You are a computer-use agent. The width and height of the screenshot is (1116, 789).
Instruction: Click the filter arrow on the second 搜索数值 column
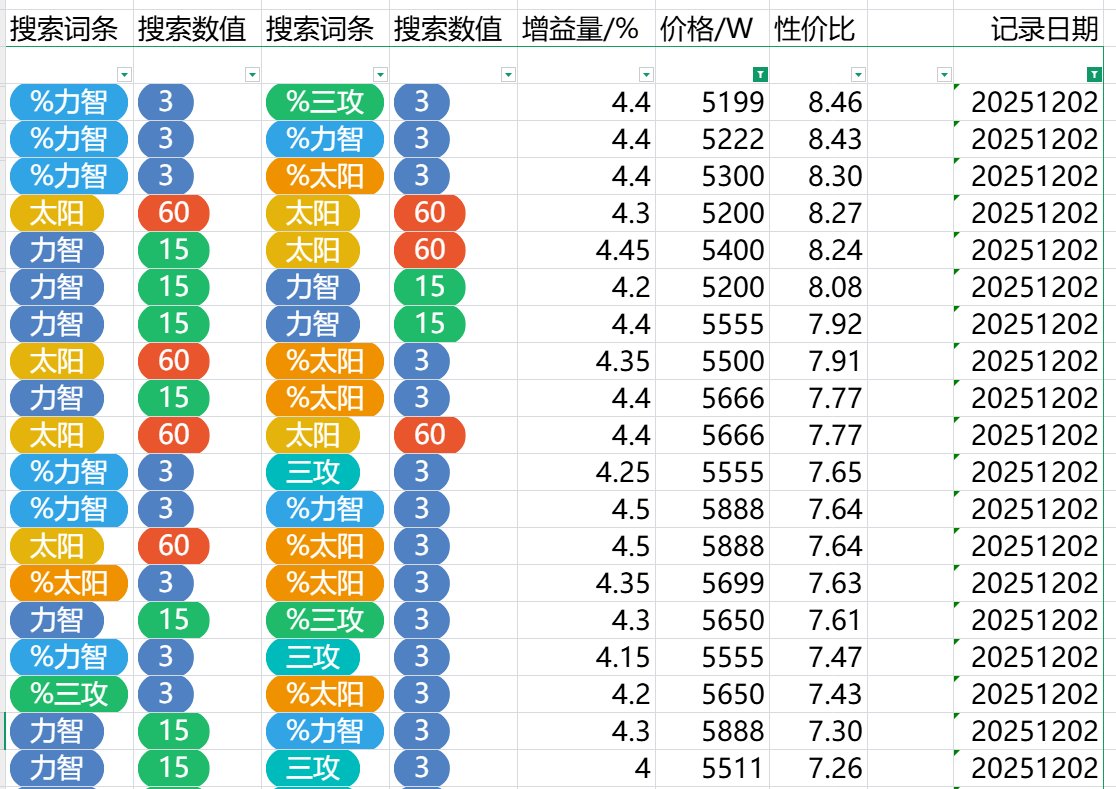pyautogui.click(x=509, y=73)
